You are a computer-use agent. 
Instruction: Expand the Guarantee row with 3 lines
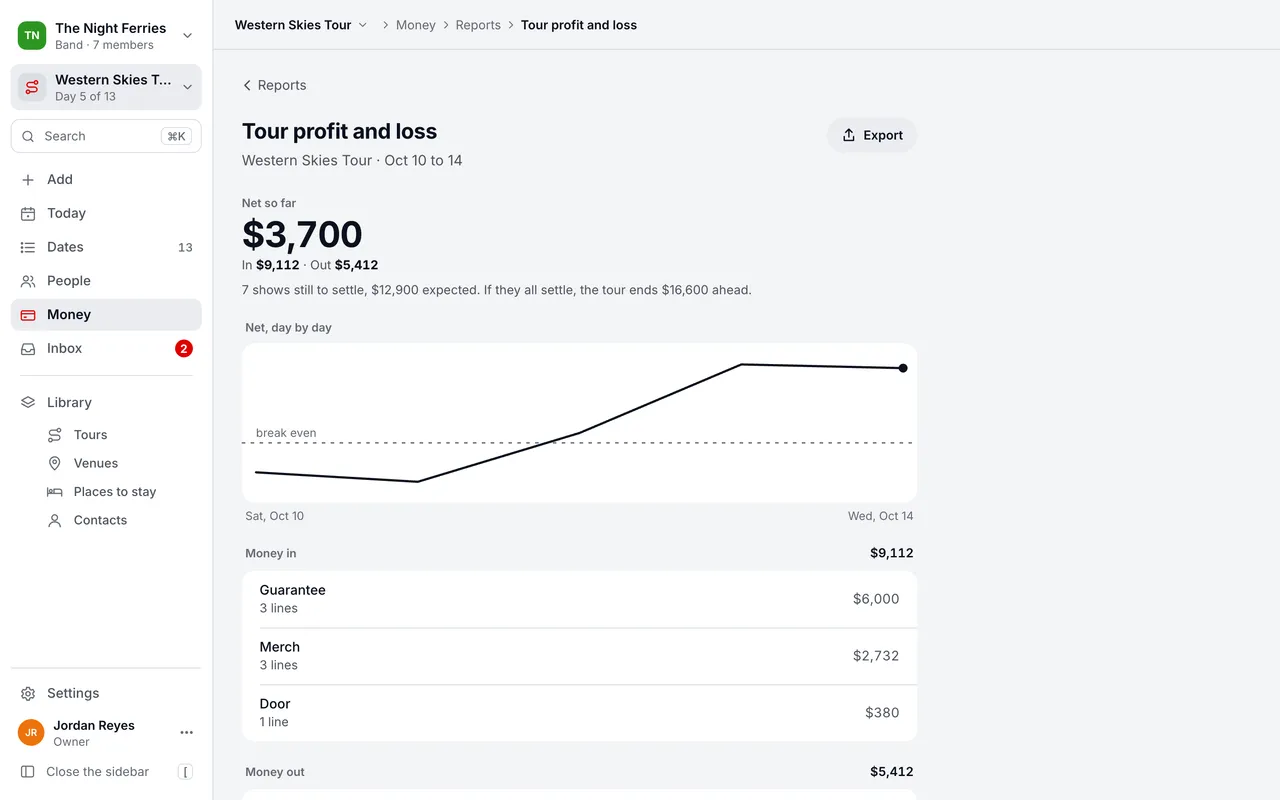pyautogui.click(x=579, y=599)
